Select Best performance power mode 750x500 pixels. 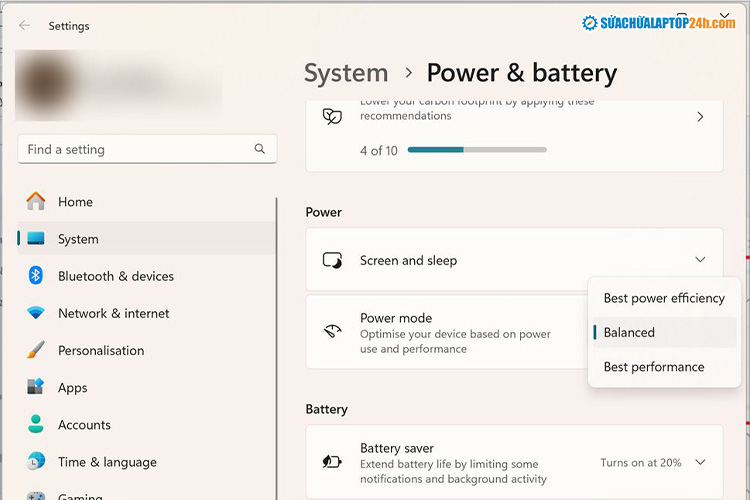(x=664, y=367)
